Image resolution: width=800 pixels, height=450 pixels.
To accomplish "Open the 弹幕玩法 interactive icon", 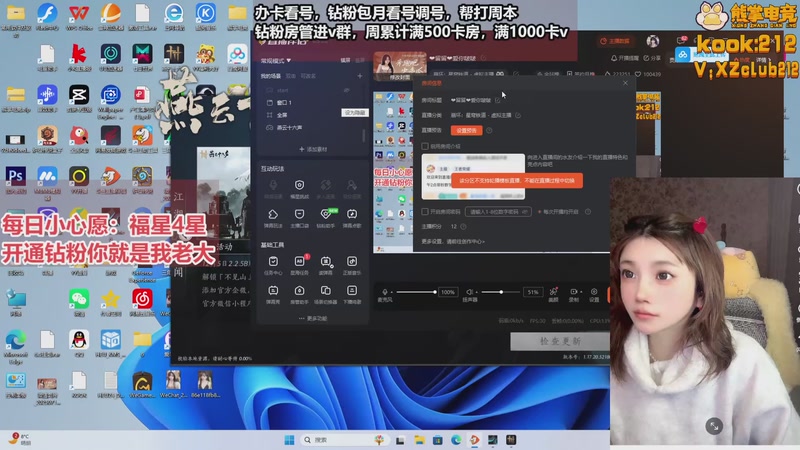I will point(273,214).
